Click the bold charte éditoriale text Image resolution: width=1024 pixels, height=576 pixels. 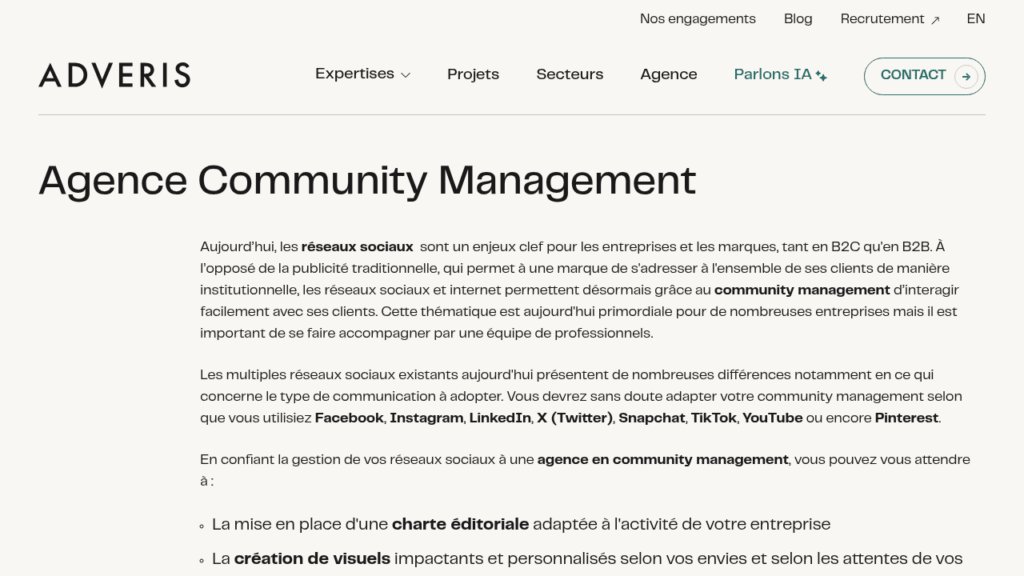point(460,524)
